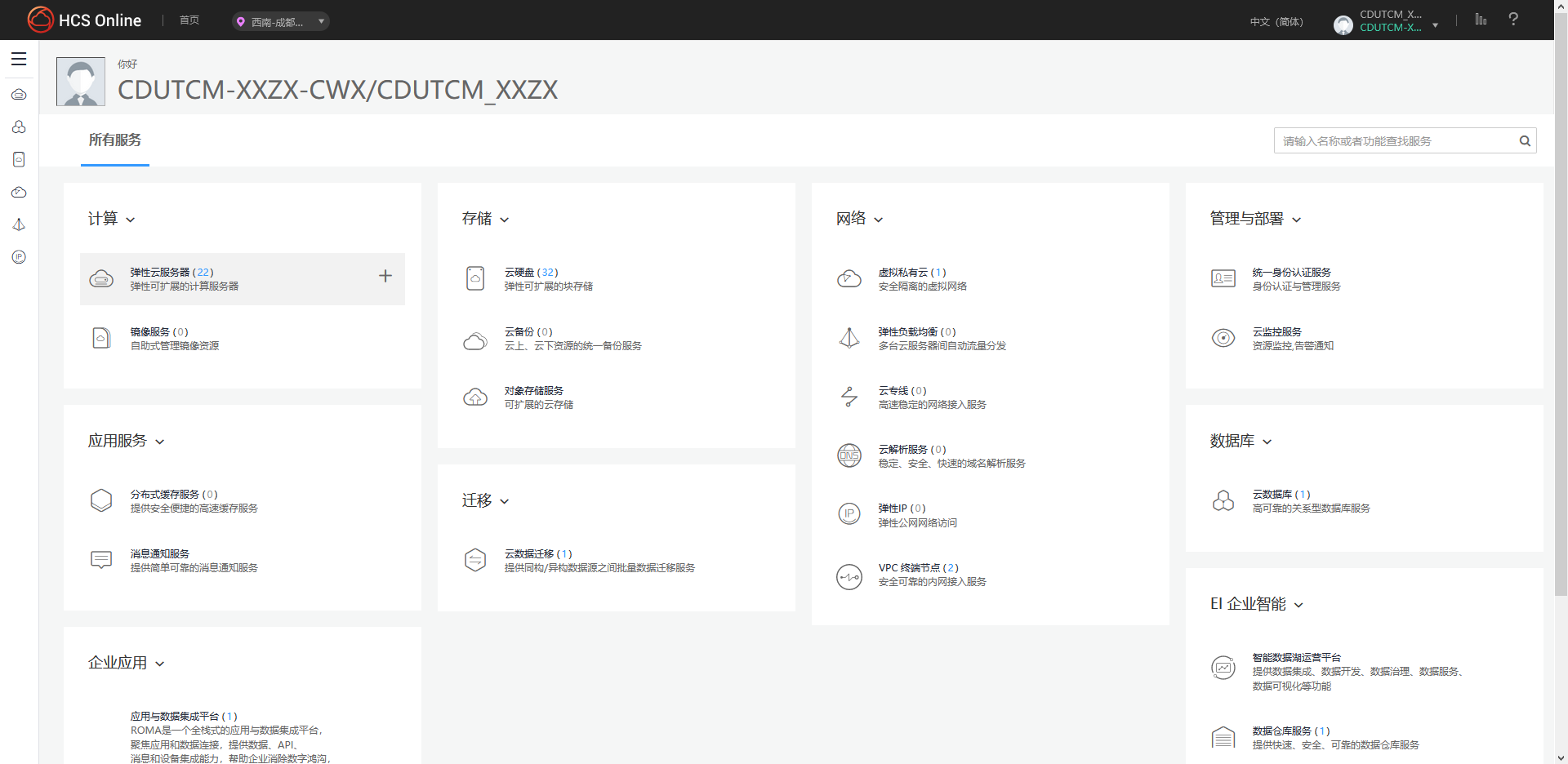Click the search magnifier icon
The image size is (1568, 764).
click(1524, 141)
